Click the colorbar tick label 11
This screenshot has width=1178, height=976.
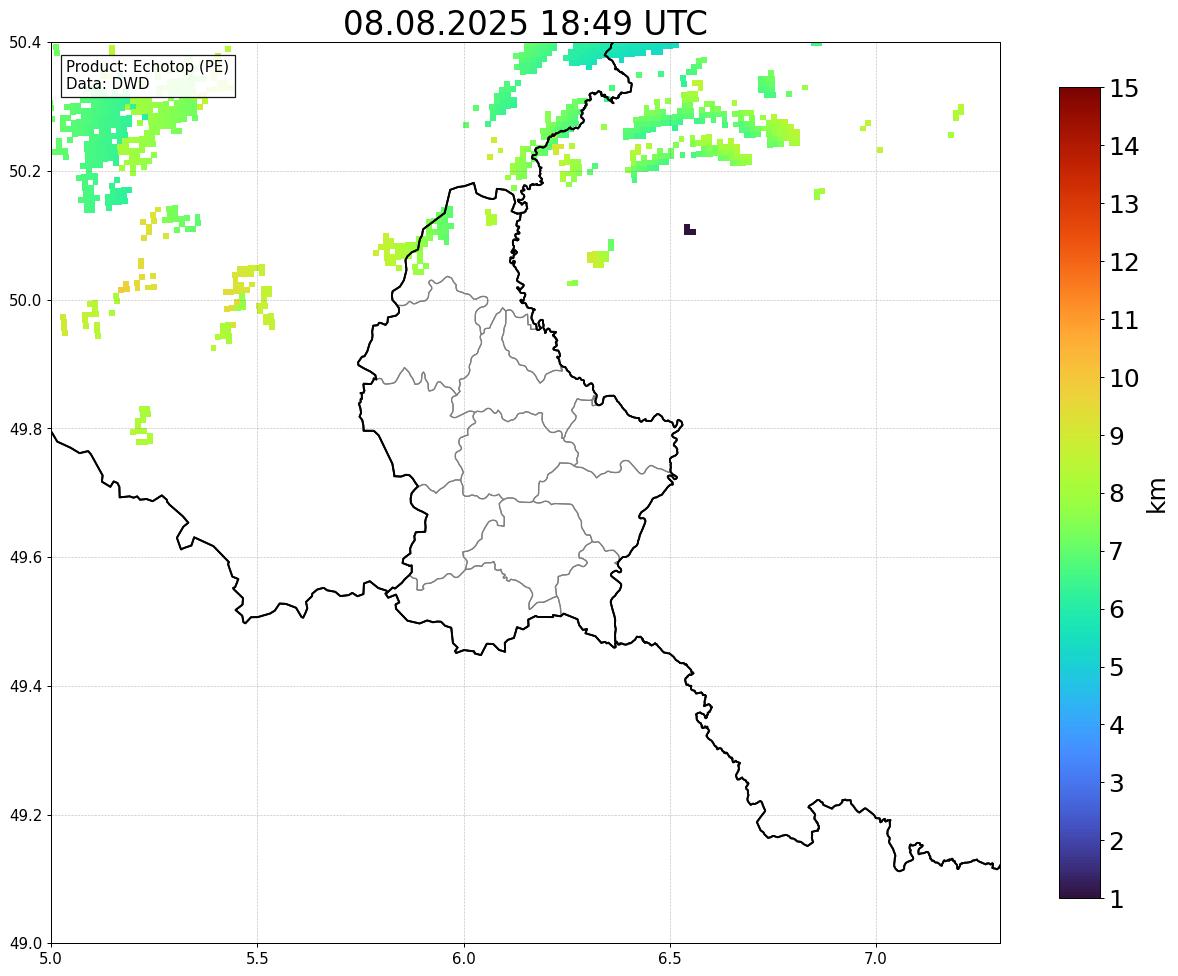point(1124,320)
